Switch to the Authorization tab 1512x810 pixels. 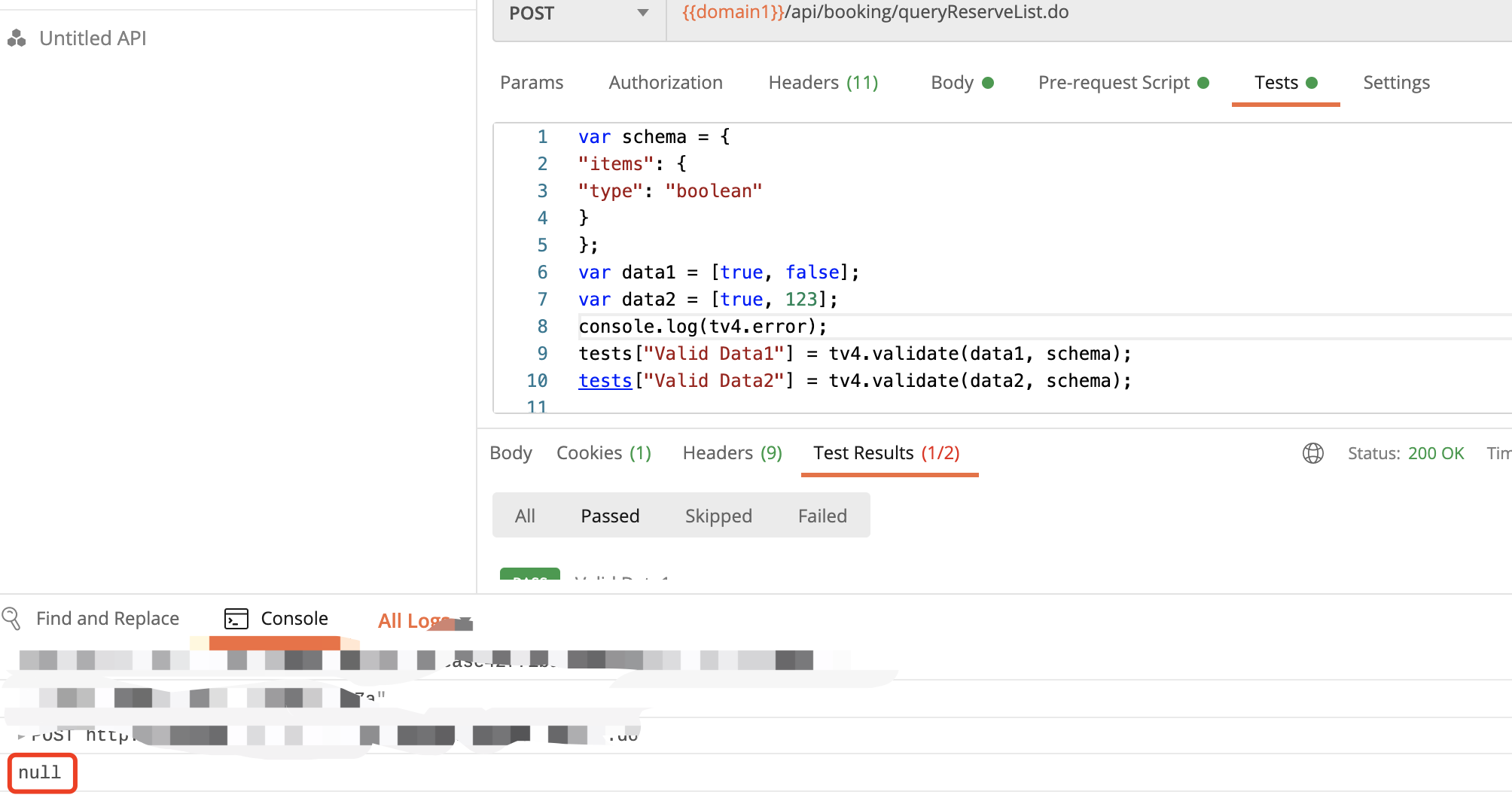(666, 83)
